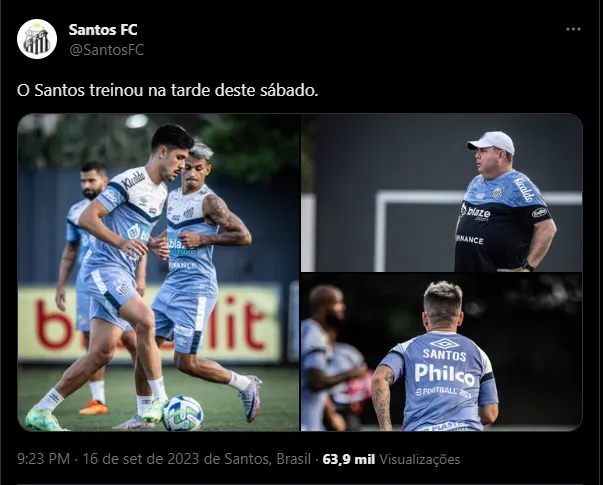Click the SANTOS text on jersey back
The height and width of the screenshot is (485, 603).
(x=444, y=354)
